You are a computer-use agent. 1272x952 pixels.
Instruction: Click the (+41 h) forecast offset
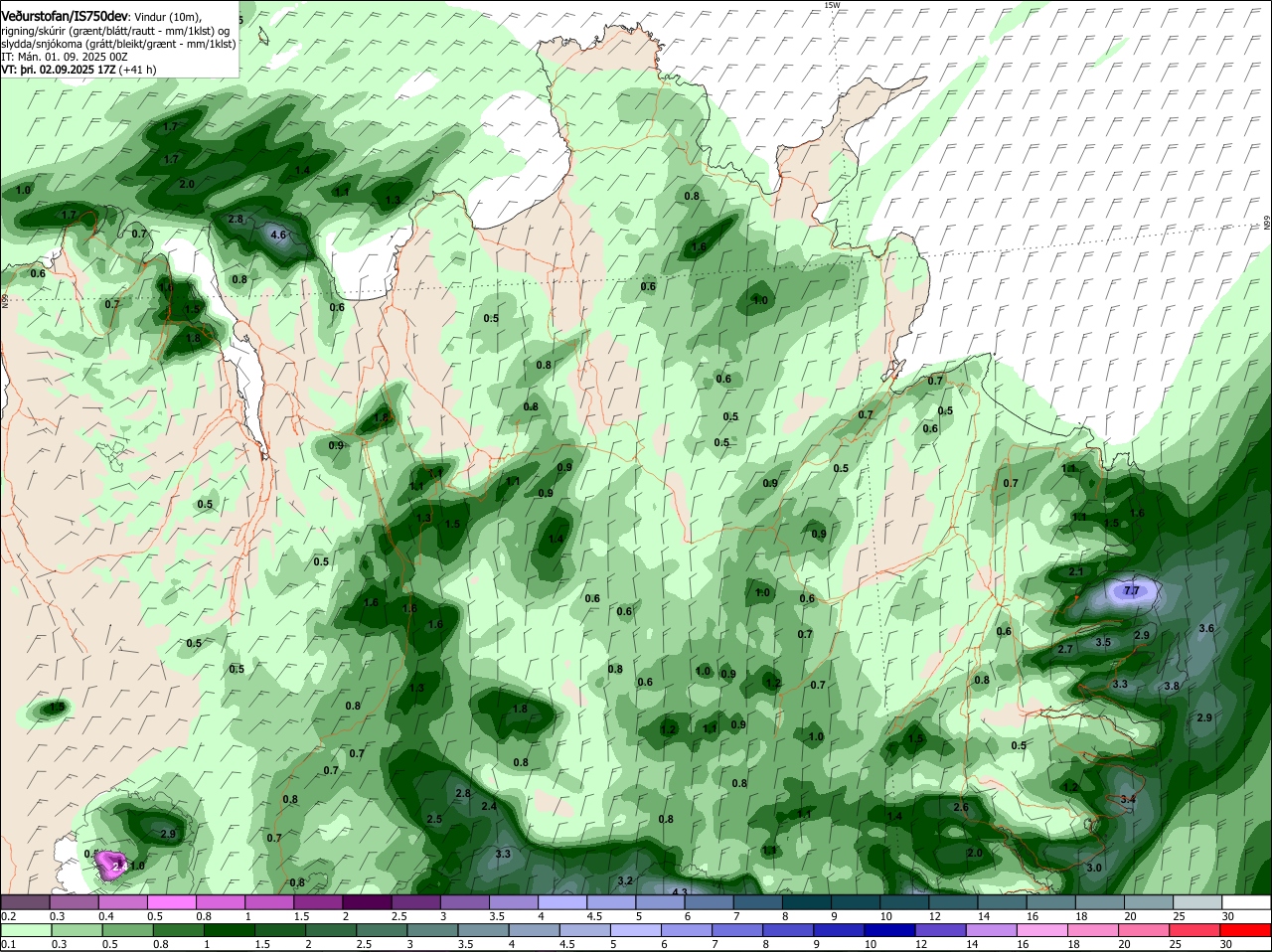(137, 70)
